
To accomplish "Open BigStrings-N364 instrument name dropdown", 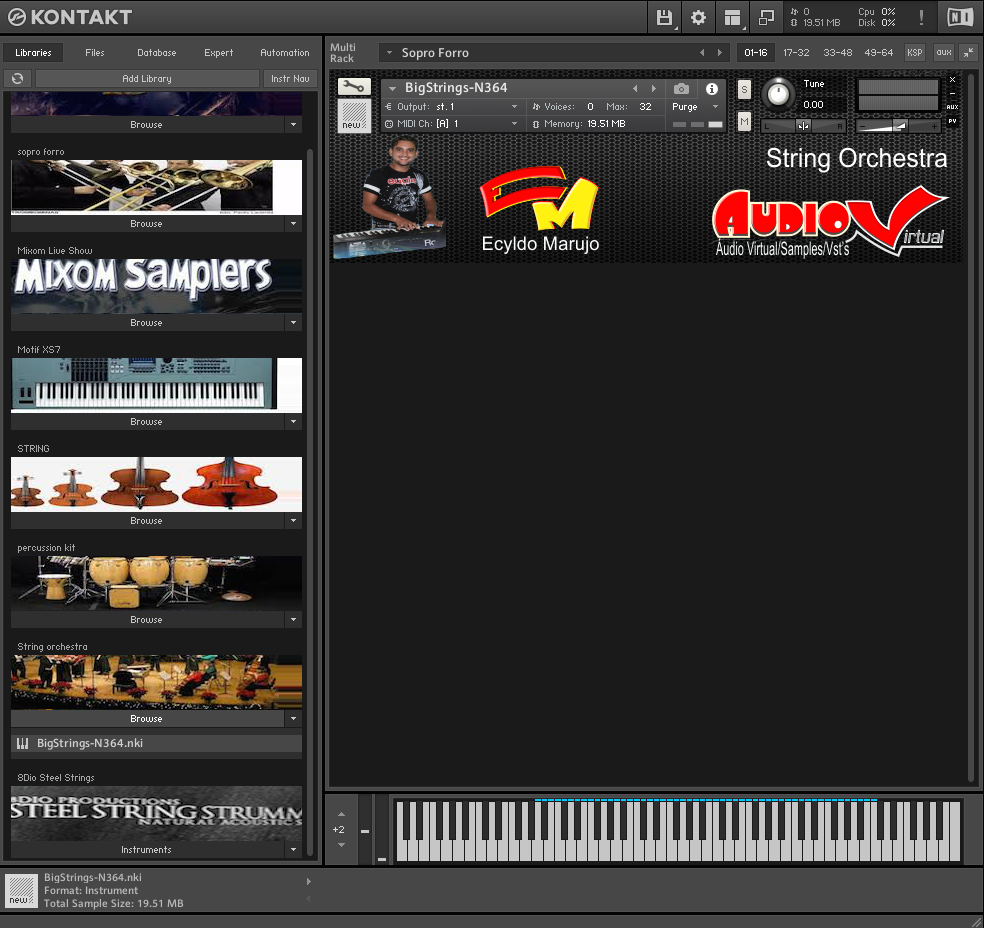I will click(392, 88).
